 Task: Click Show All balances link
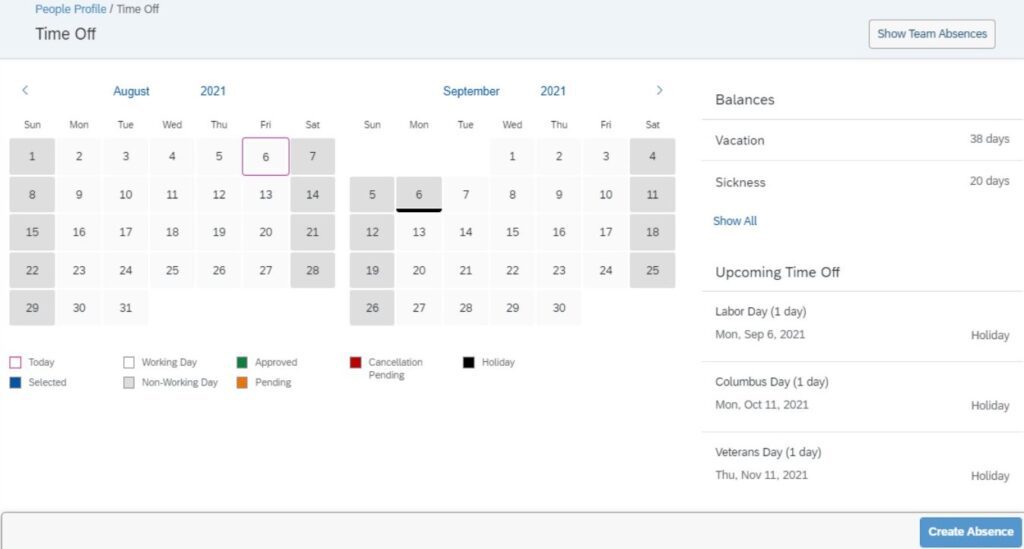(735, 221)
